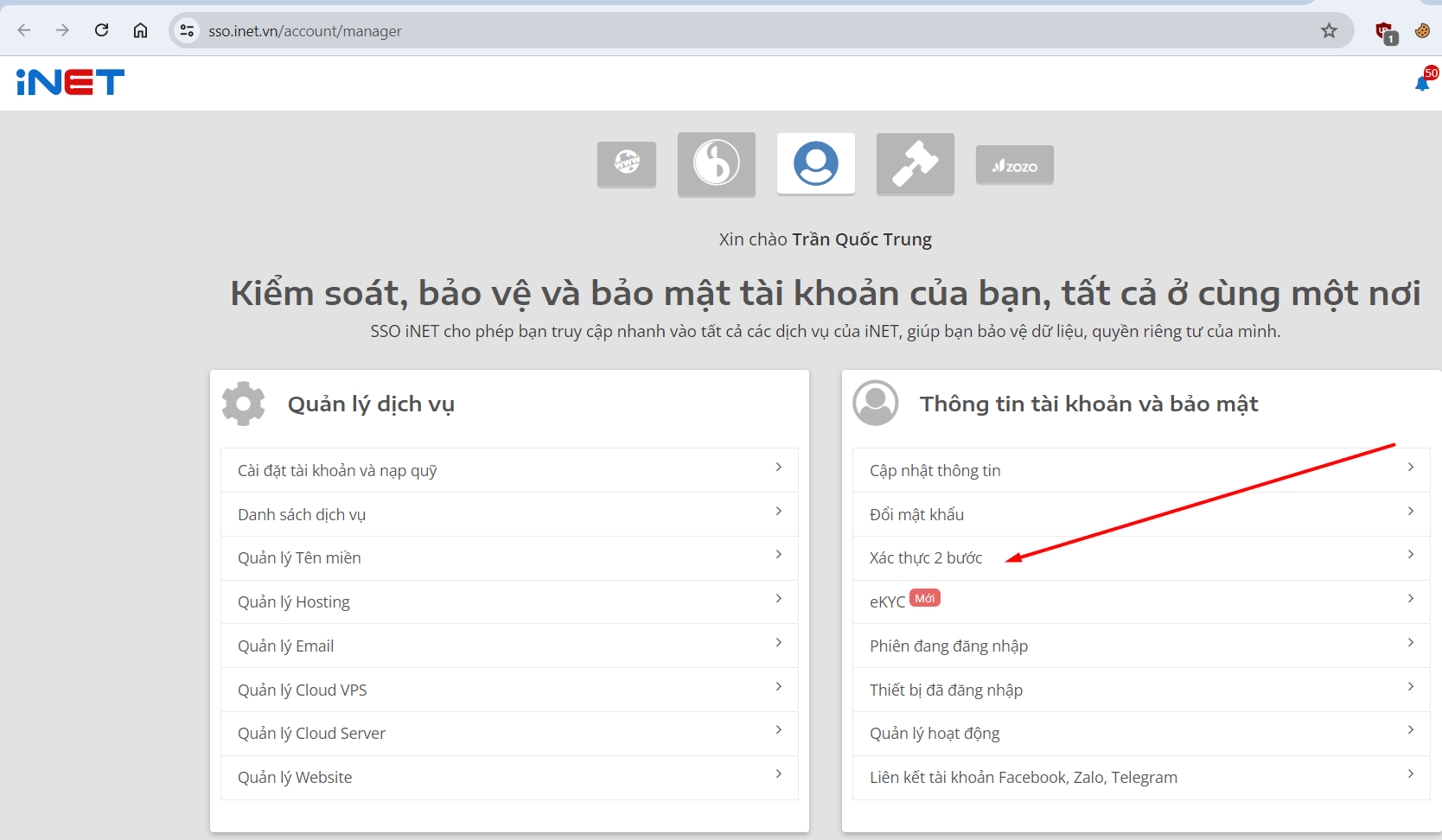
Task: Open Danh sách dịch vụ
Action: coord(302,513)
